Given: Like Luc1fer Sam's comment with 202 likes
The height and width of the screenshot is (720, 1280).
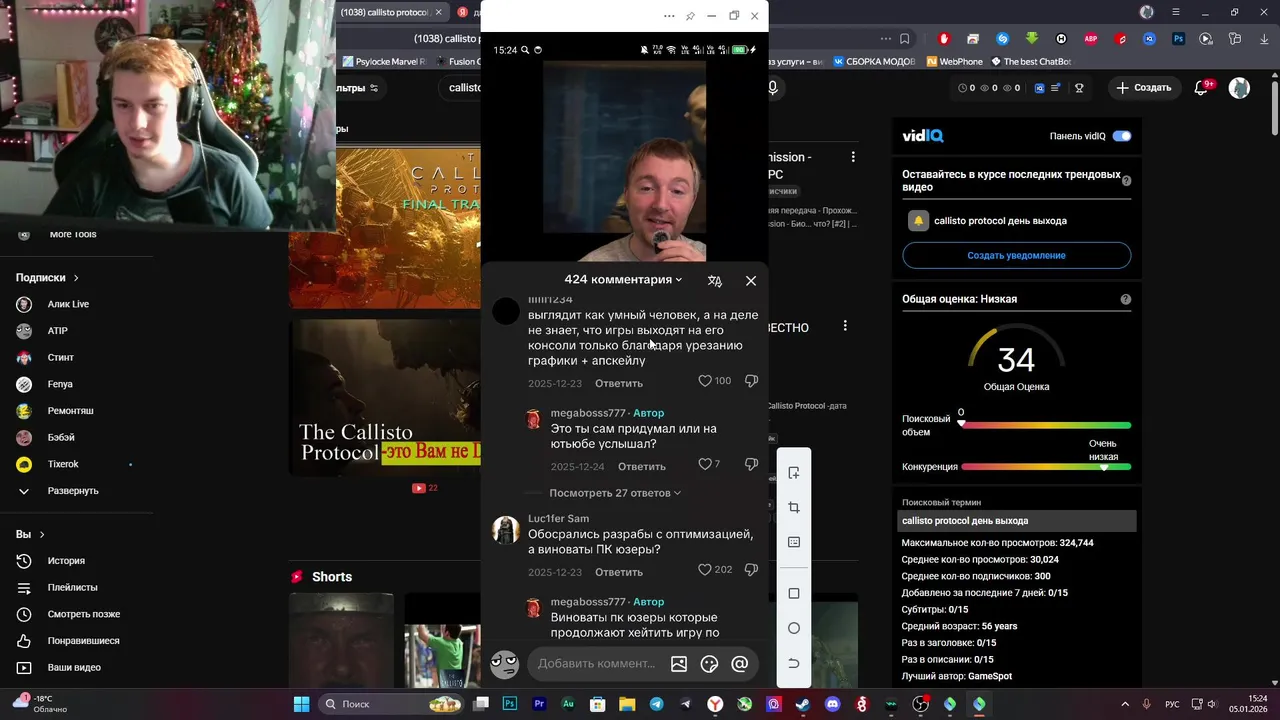Looking at the screenshot, I should coord(704,569).
